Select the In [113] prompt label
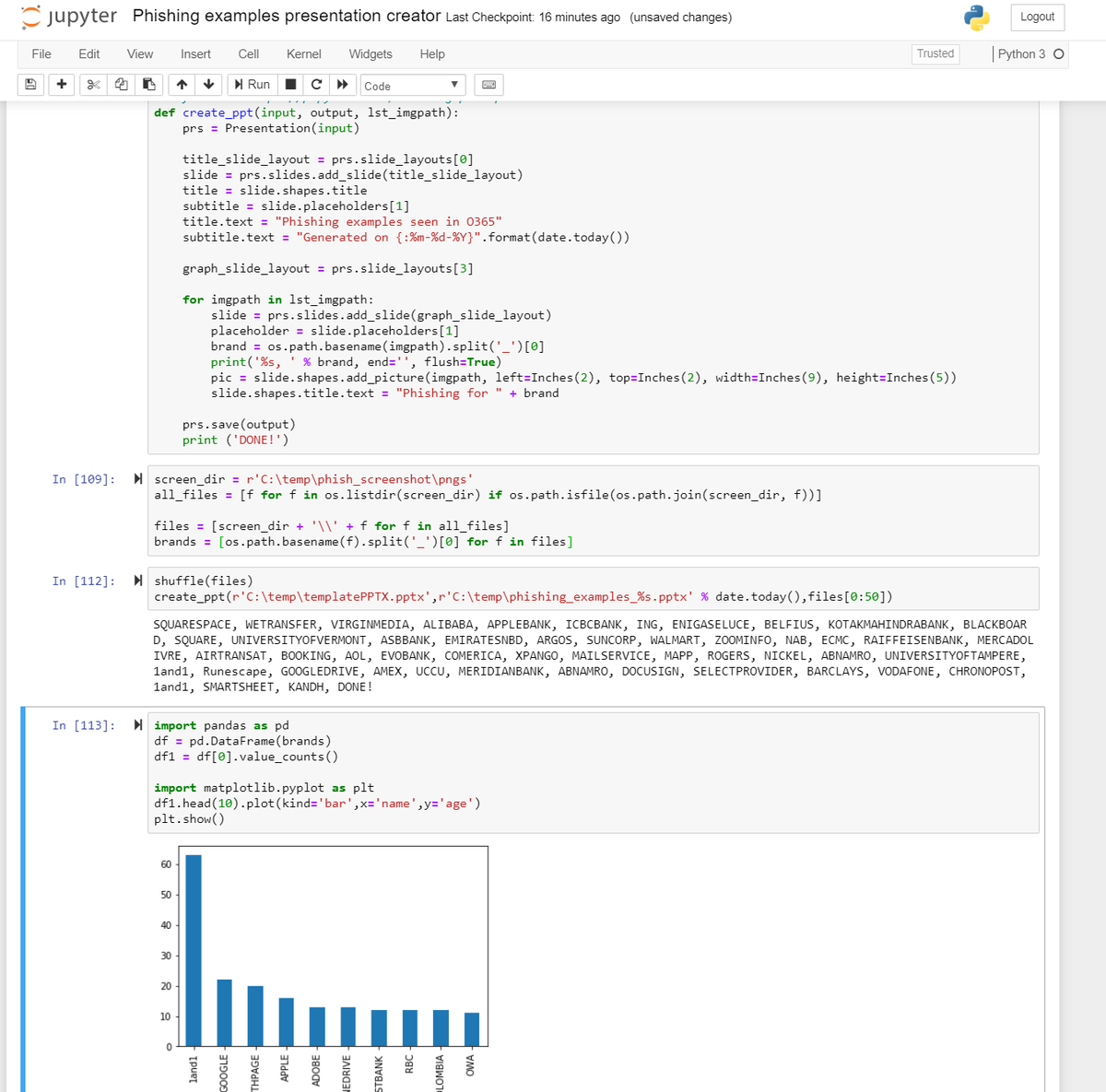Viewport: 1106px width, 1092px height. click(x=84, y=725)
